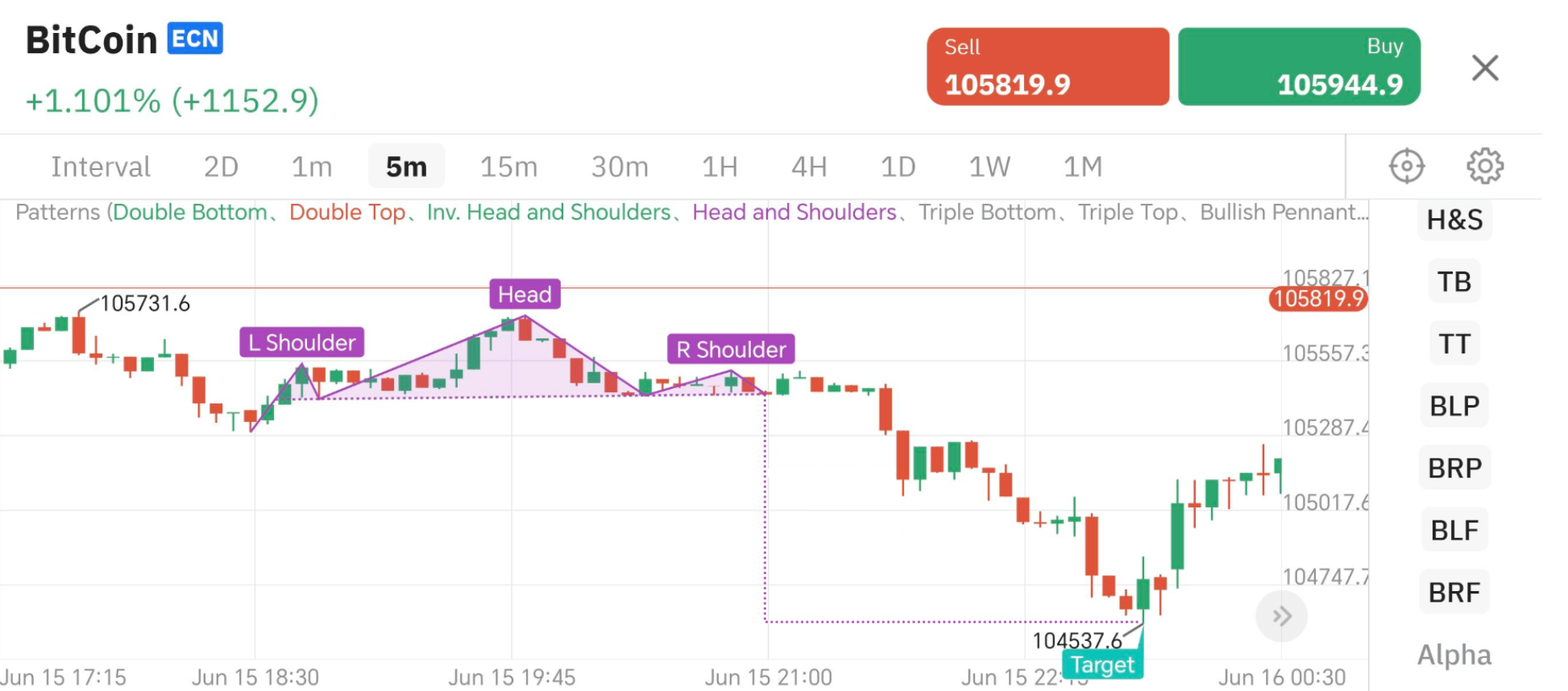
Task: Expand the chevron arrow on the chart
Action: click(x=1281, y=615)
